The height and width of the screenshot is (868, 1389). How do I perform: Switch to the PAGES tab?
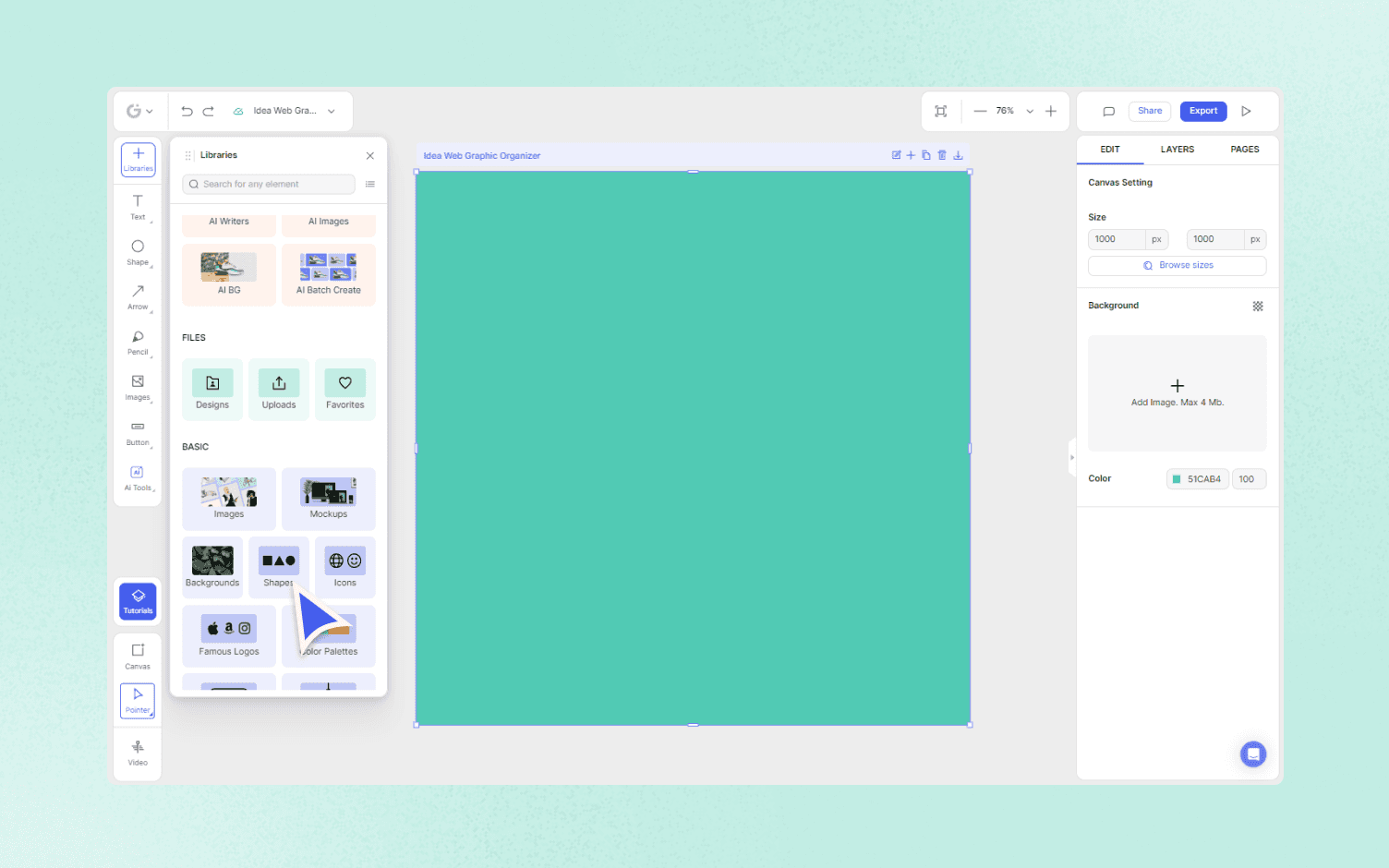coord(1244,150)
